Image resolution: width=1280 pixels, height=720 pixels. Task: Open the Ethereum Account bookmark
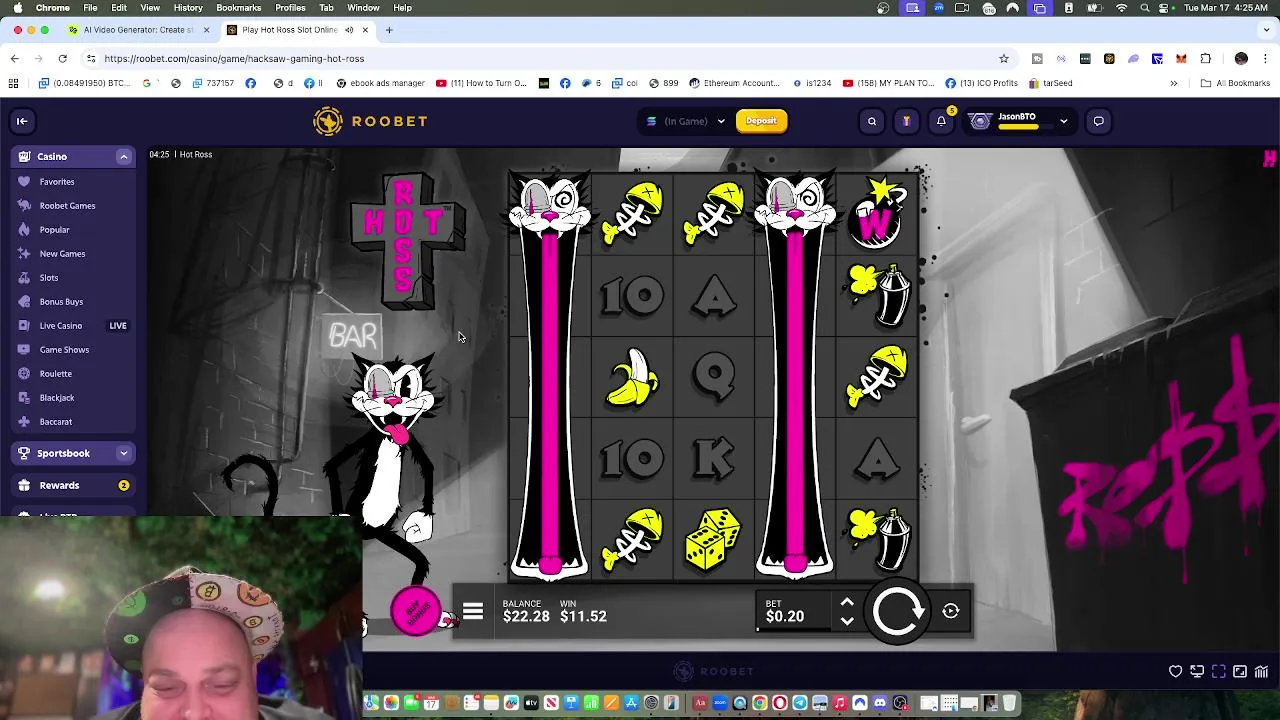[734, 83]
